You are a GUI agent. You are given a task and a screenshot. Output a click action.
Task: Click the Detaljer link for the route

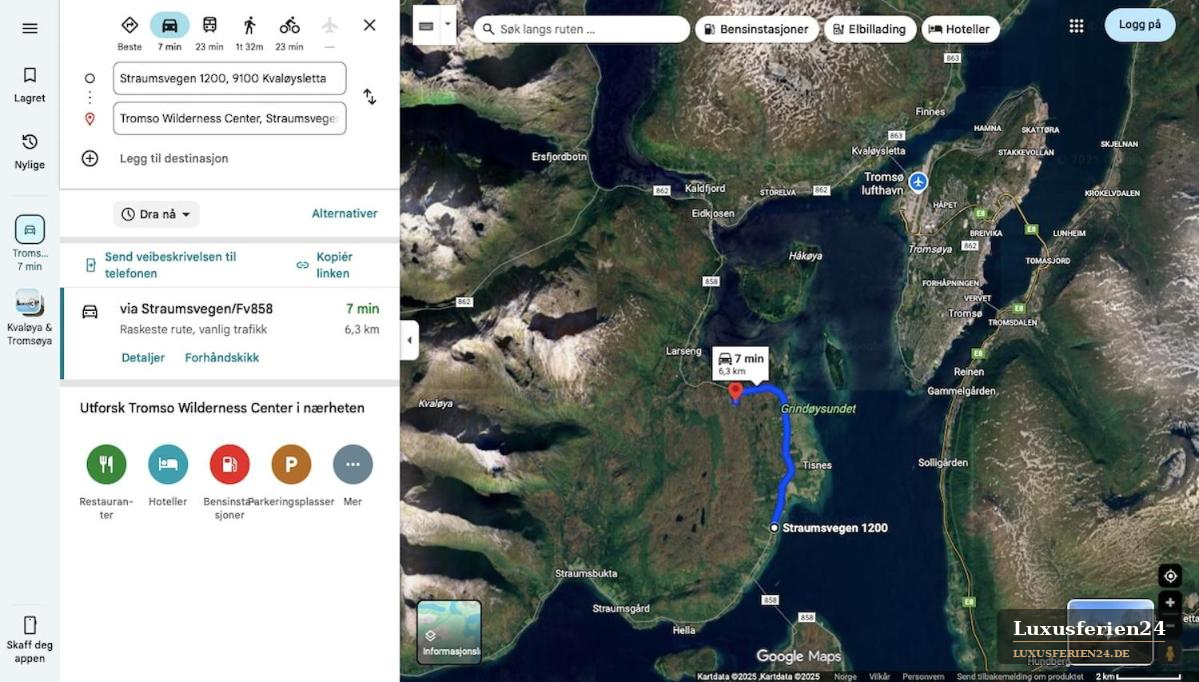point(143,357)
